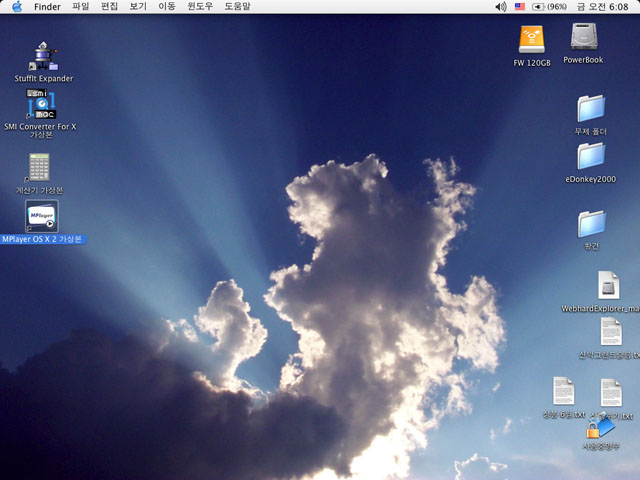This screenshot has height=480, width=640.
Task: Open the 보기 (View) menu
Action: pyautogui.click(x=138, y=7)
